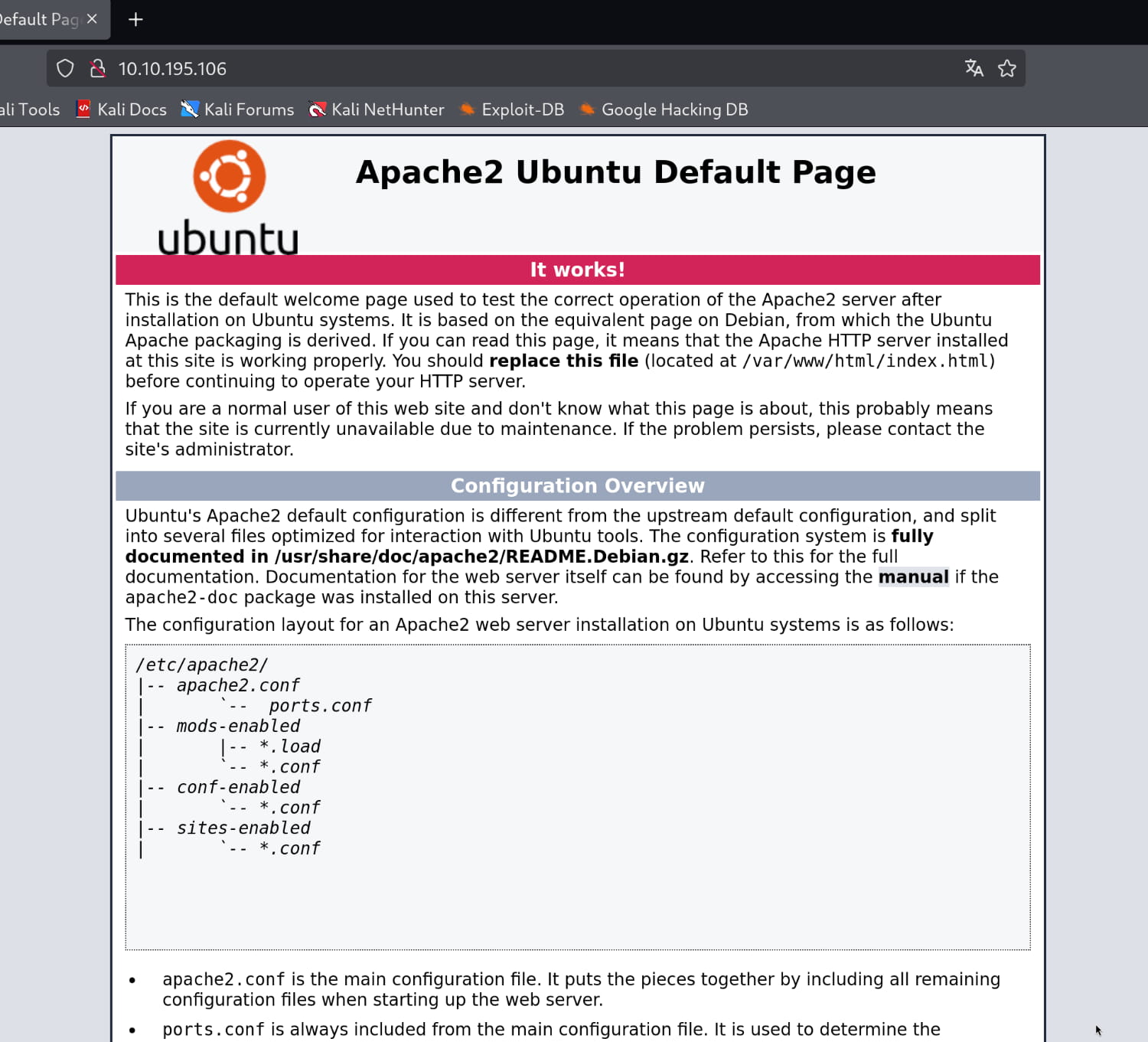Click the shield tracking protection icon
The width and height of the screenshot is (1148, 1042).
(65, 69)
